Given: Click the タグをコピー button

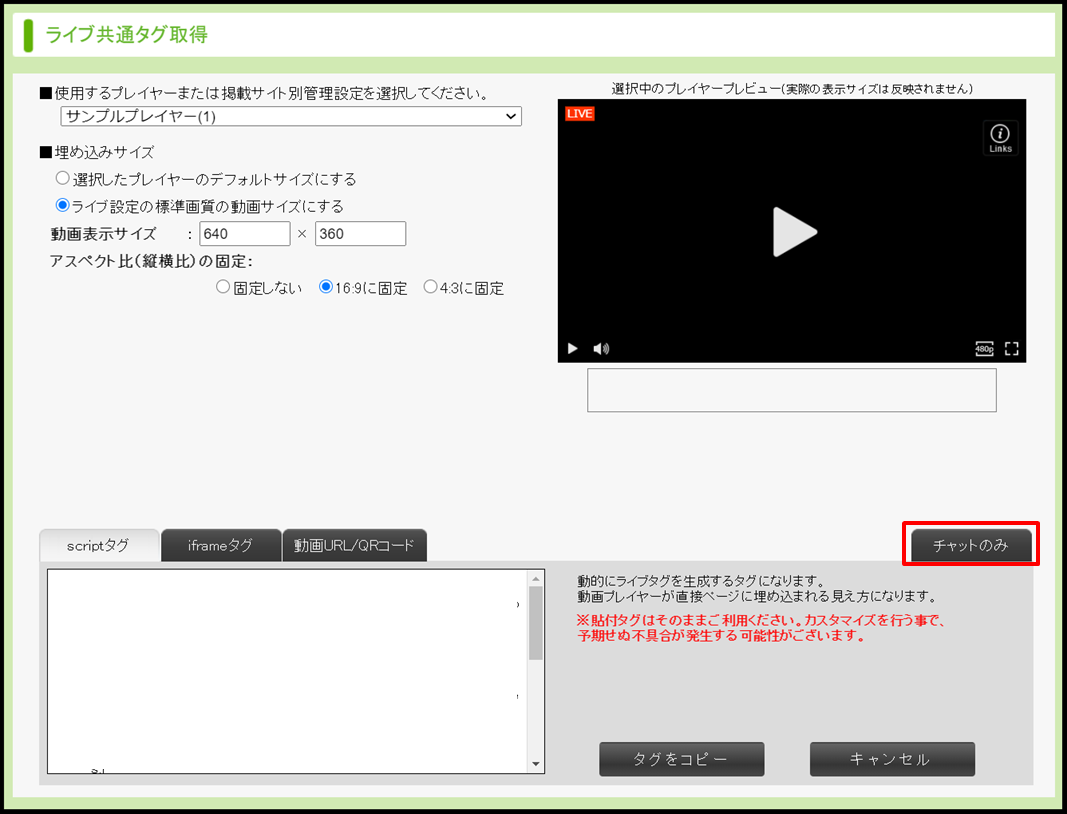Looking at the screenshot, I should 682,759.
